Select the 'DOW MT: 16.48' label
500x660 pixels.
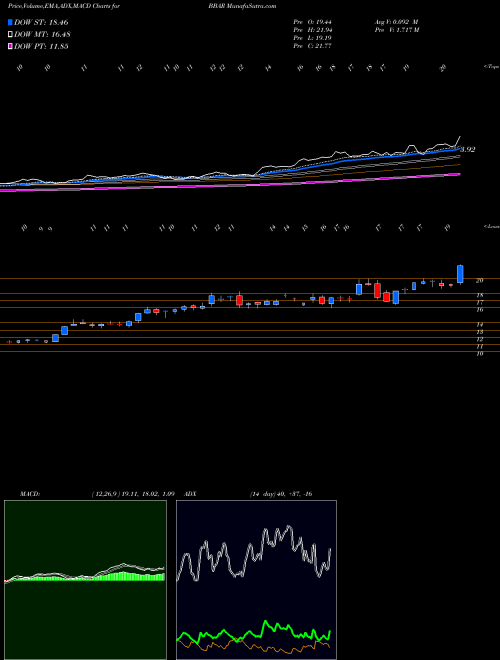(43, 34)
